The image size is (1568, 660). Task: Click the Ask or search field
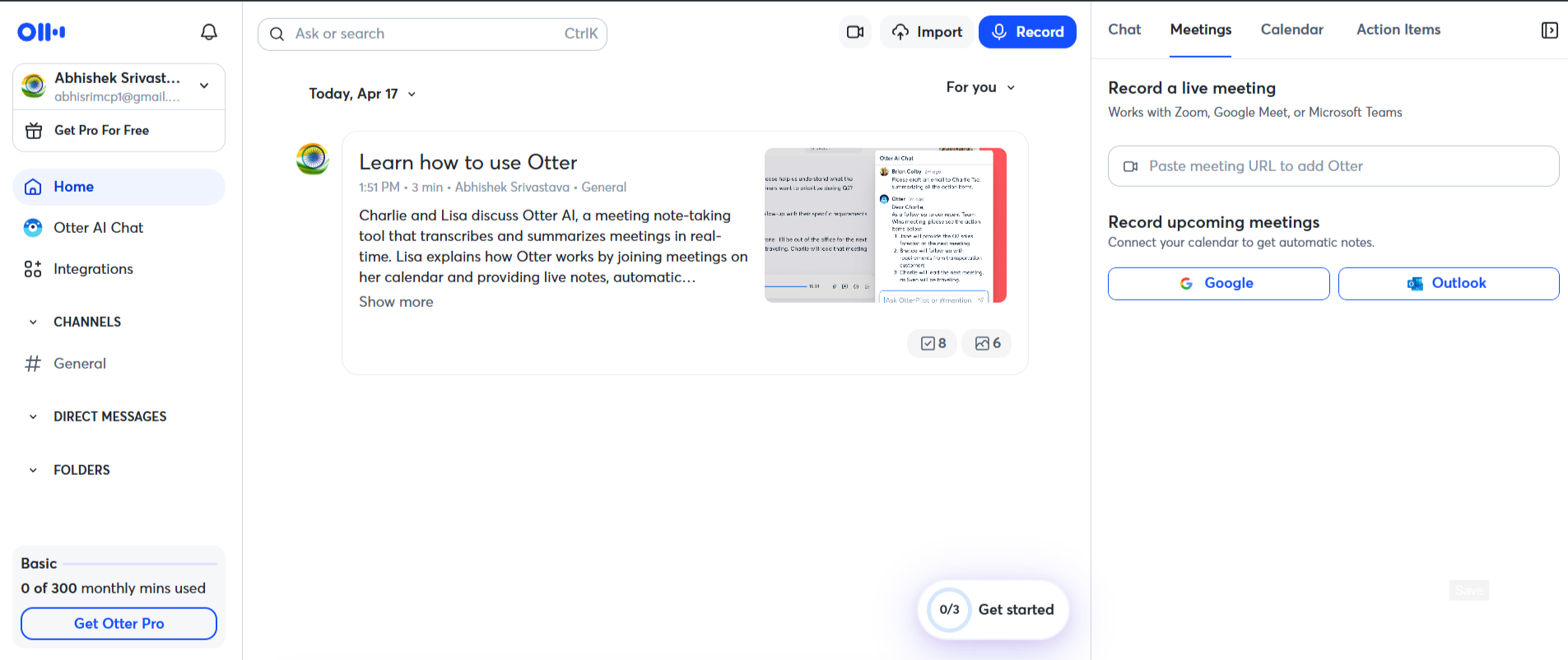[x=432, y=34]
